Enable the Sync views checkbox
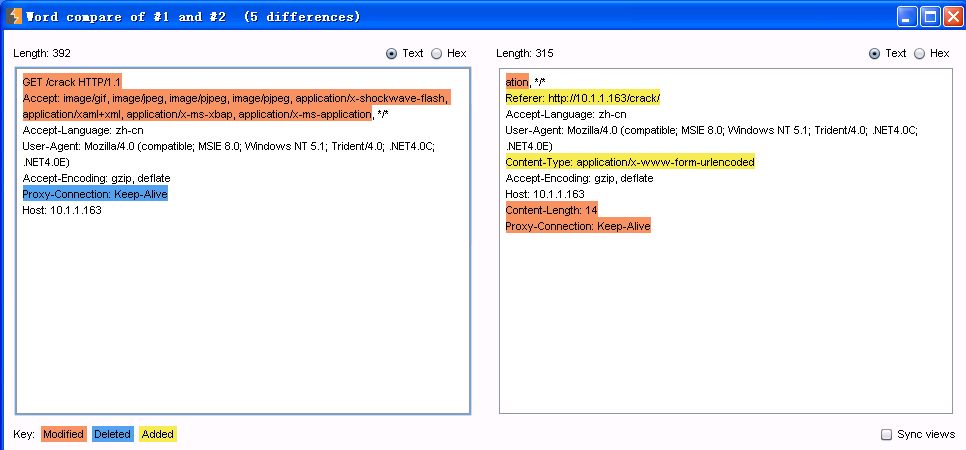 pos(887,435)
